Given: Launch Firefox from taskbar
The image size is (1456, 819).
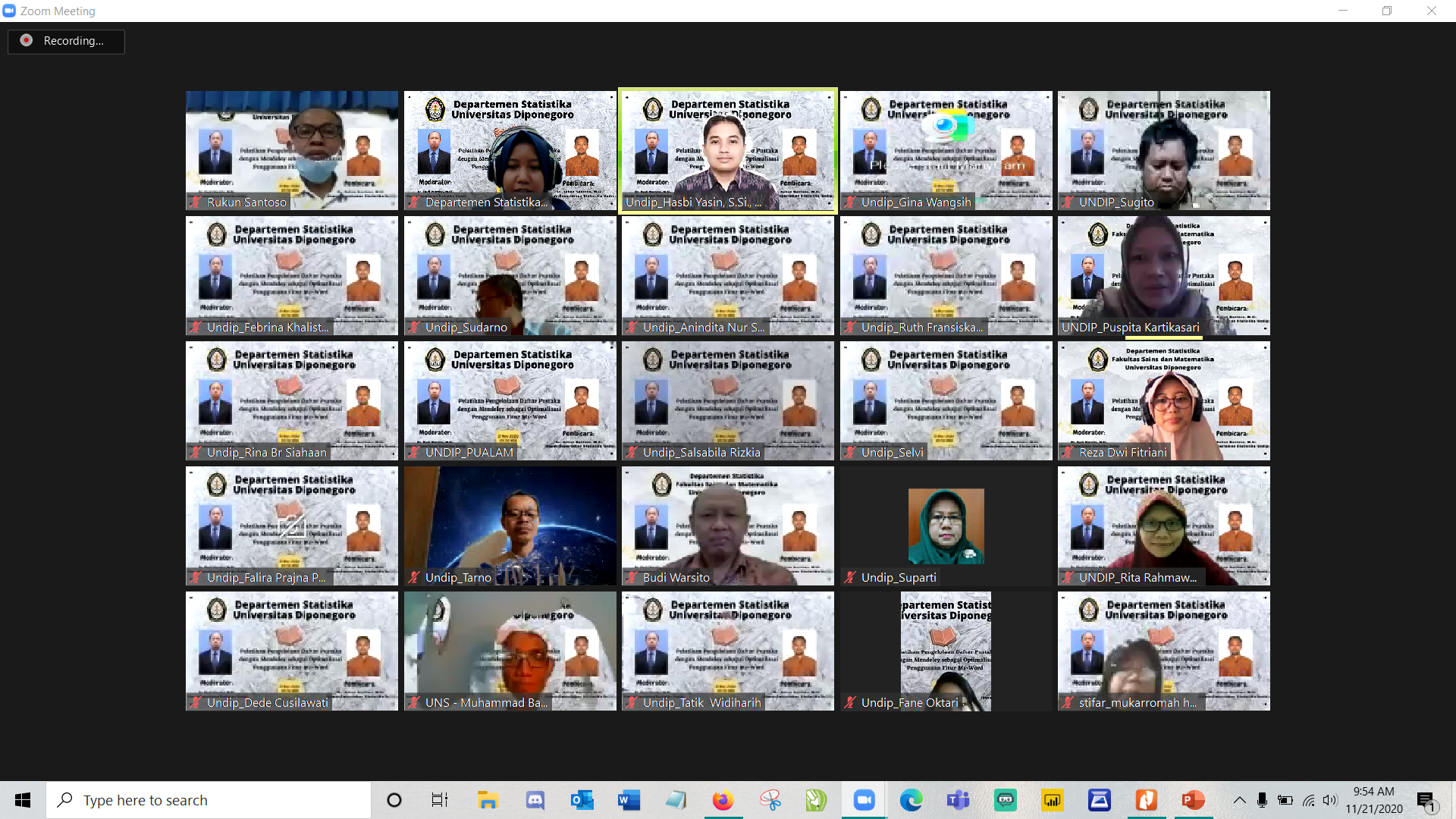Looking at the screenshot, I should pyautogui.click(x=723, y=800).
